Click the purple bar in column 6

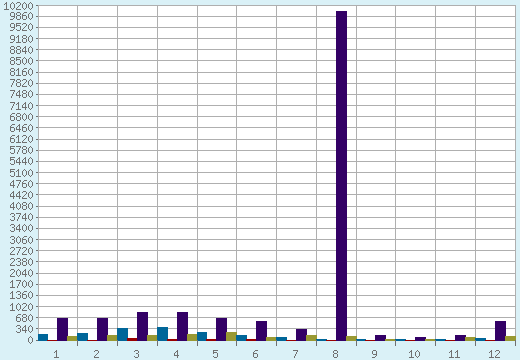(261, 331)
